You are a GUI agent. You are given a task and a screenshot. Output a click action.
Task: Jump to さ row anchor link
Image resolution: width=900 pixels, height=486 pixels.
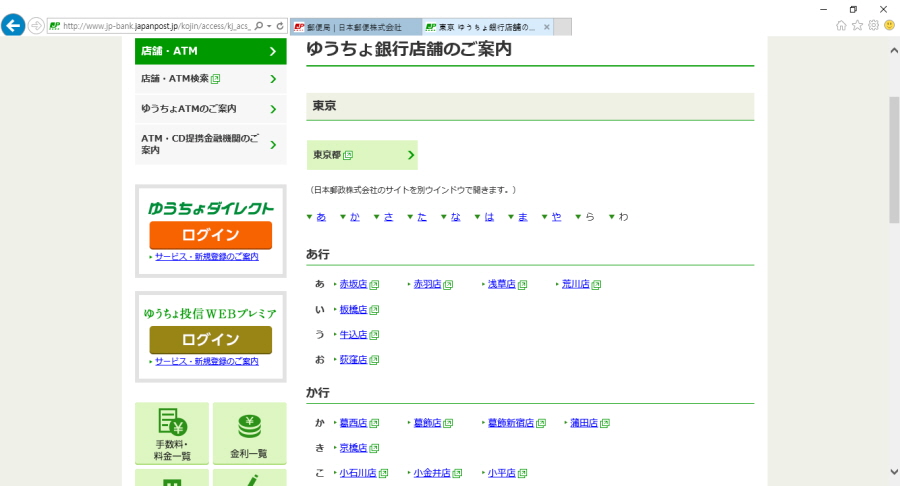coord(389,217)
